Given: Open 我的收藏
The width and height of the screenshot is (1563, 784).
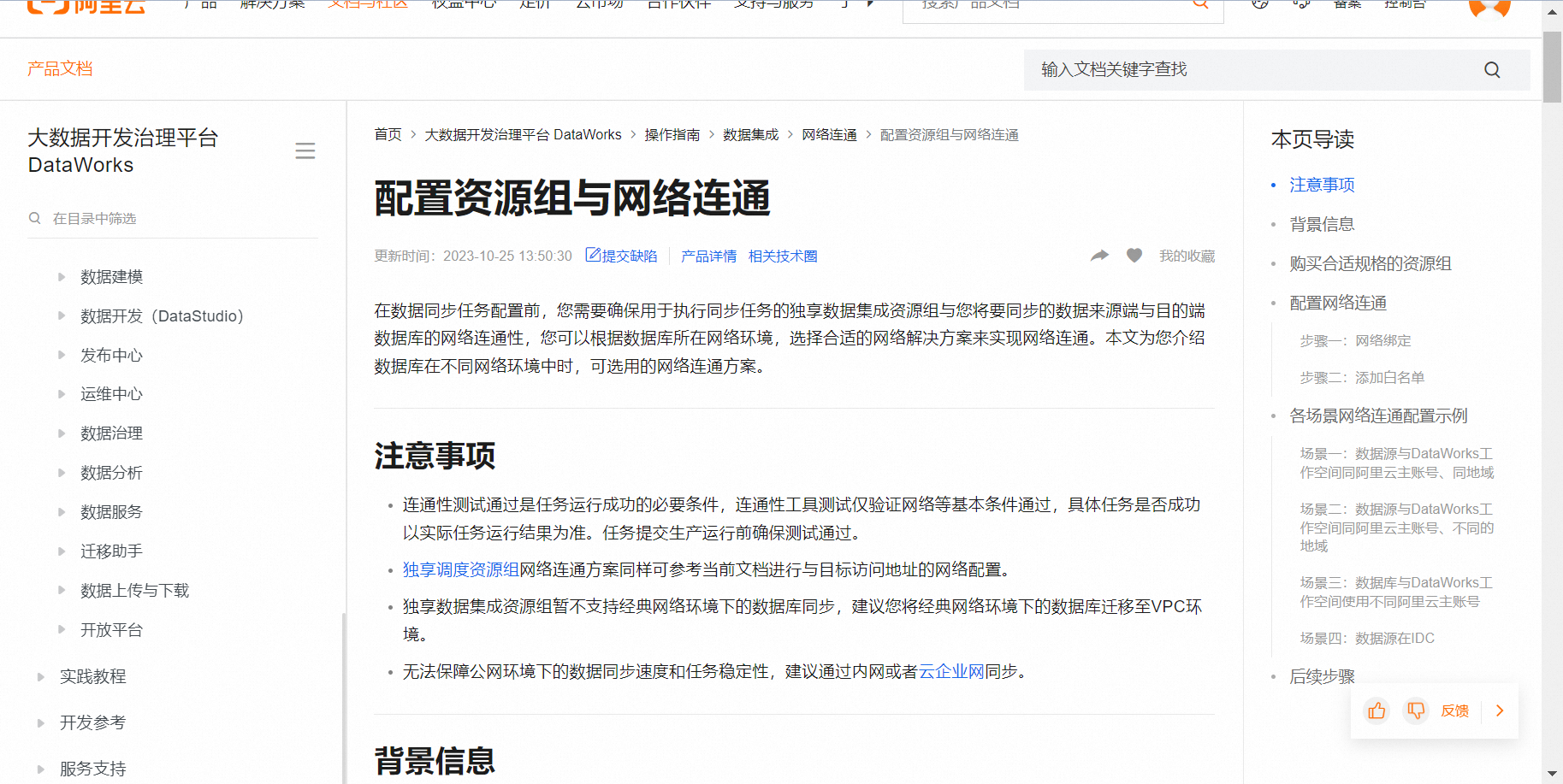Looking at the screenshot, I should (1187, 256).
